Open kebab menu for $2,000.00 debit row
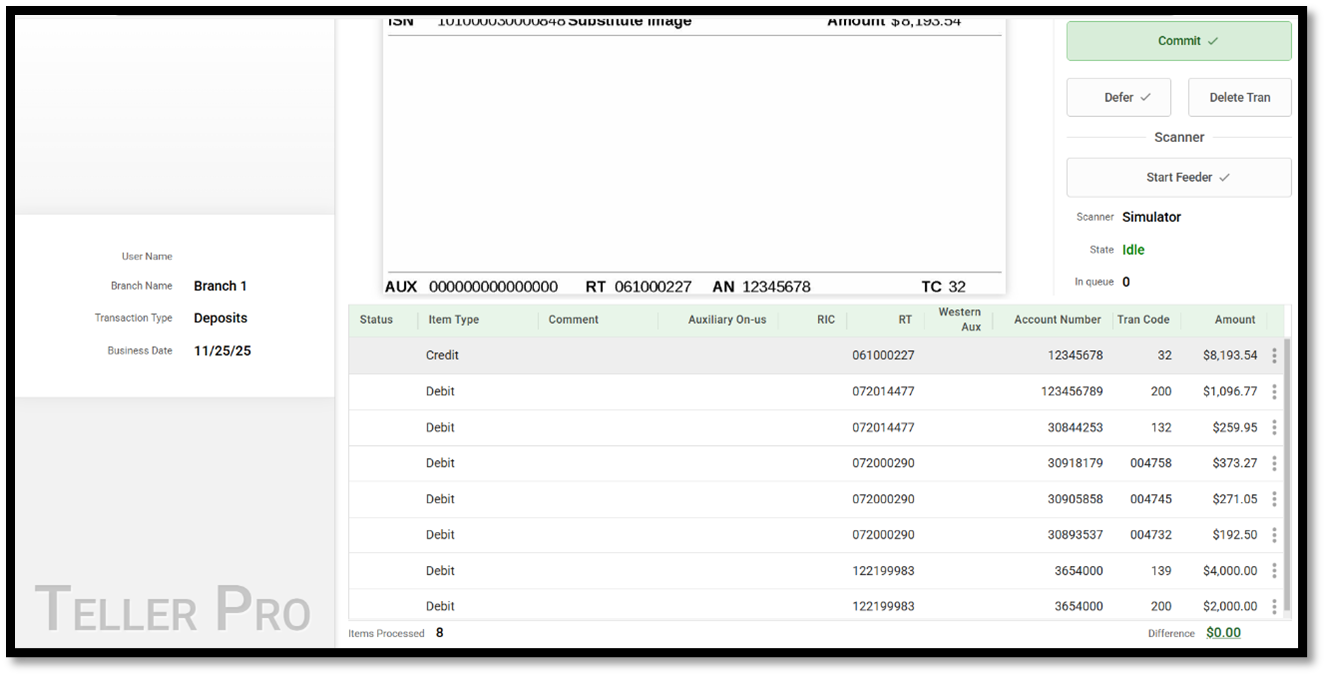The height and width of the screenshot is (676, 1326). (1274, 606)
